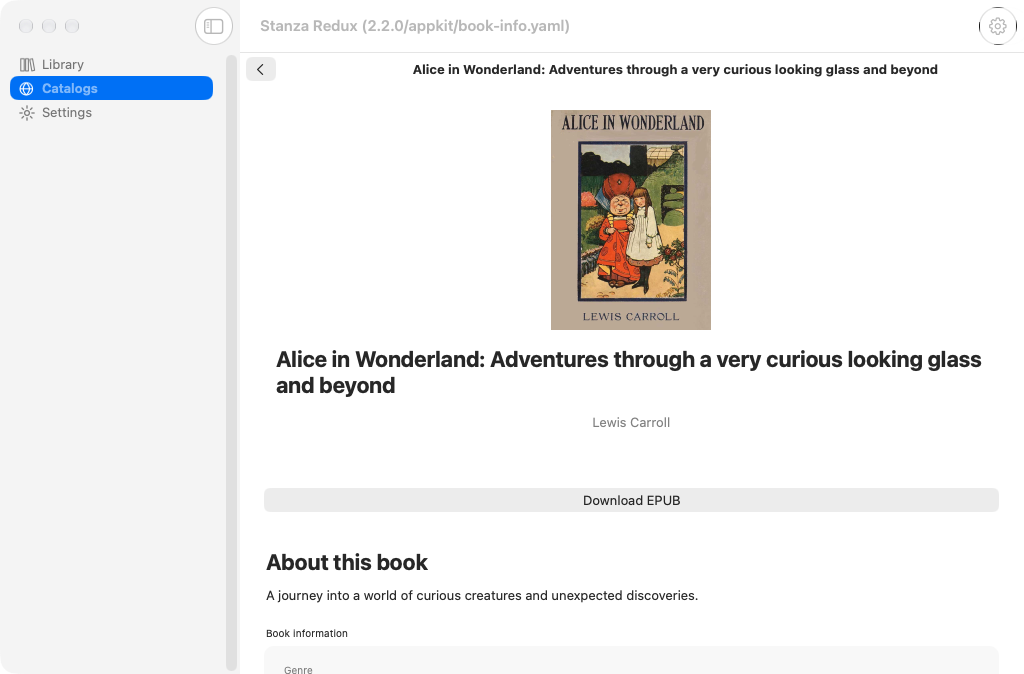
Task: Click the red close window button
Action: [26, 26]
